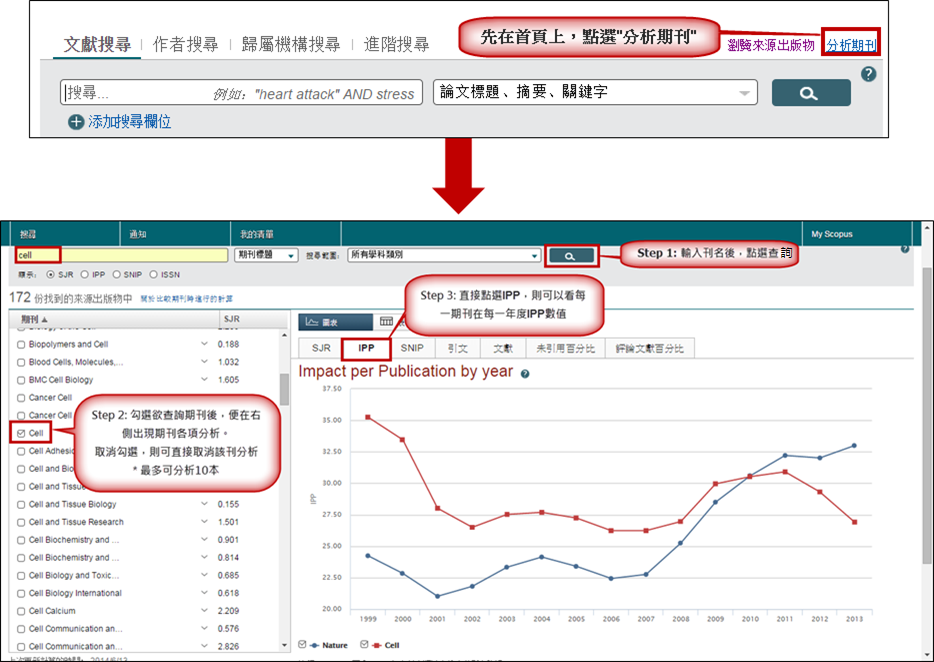Open the journal title dropdown next to cell input
934x662 pixels.
pyautogui.click(x=266, y=255)
